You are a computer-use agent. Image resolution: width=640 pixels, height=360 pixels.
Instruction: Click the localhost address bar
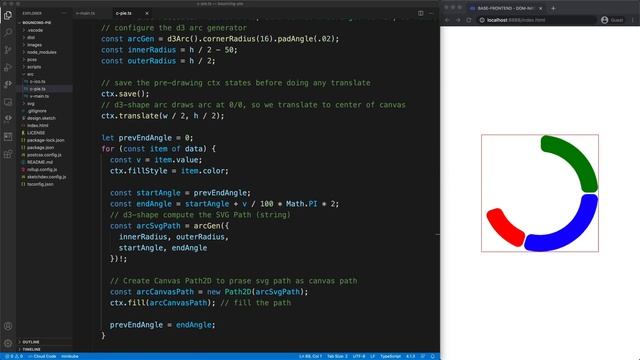click(536, 20)
